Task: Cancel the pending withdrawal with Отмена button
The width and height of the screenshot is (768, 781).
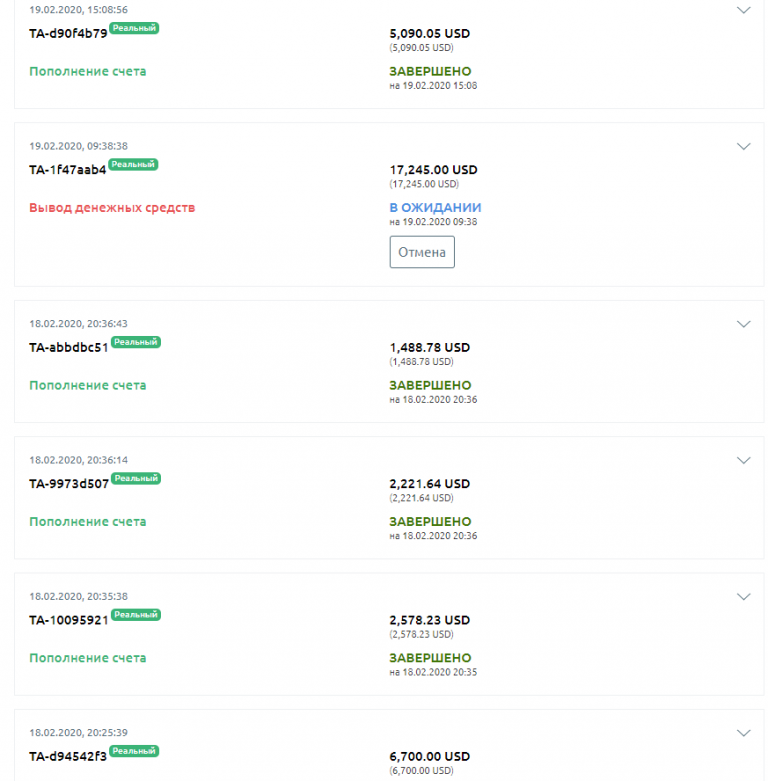Action: [x=422, y=252]
